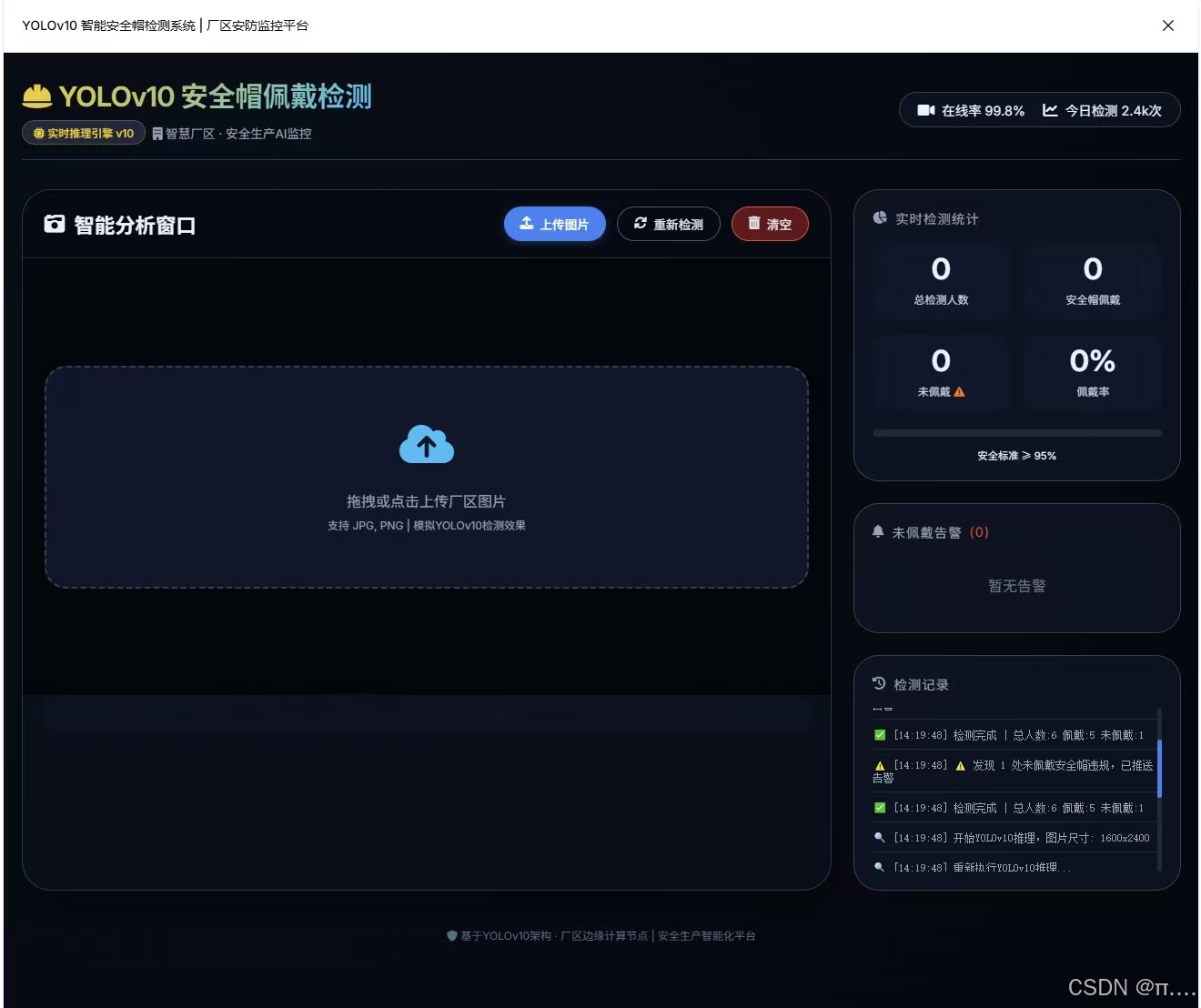This screenshot has height=1008, width=1201.
Task: Click the yellow warning icon before 发现 1 处
Action: [x=960, y=766]
